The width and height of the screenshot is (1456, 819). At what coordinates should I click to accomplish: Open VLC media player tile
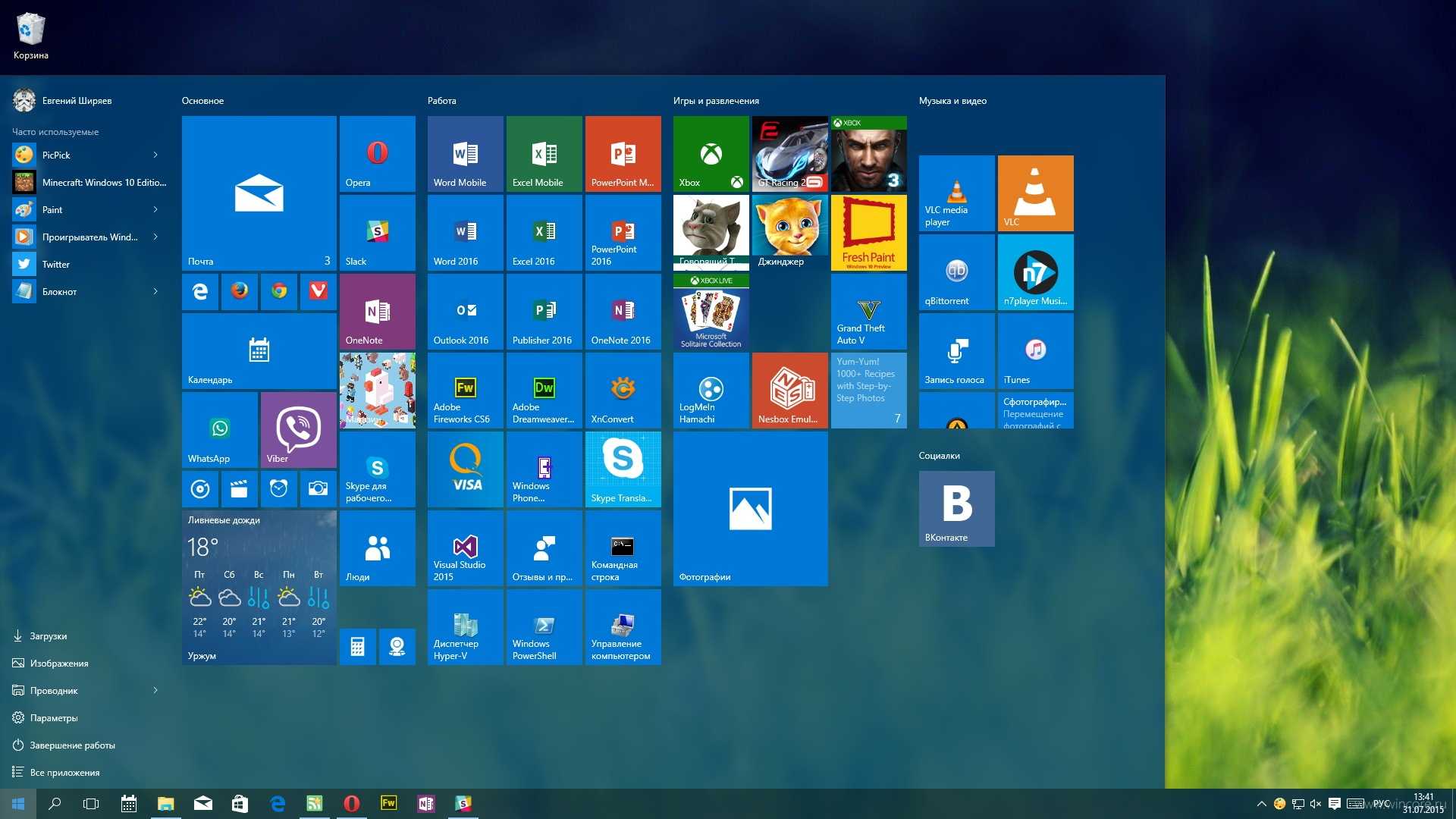tap(956, 191)
